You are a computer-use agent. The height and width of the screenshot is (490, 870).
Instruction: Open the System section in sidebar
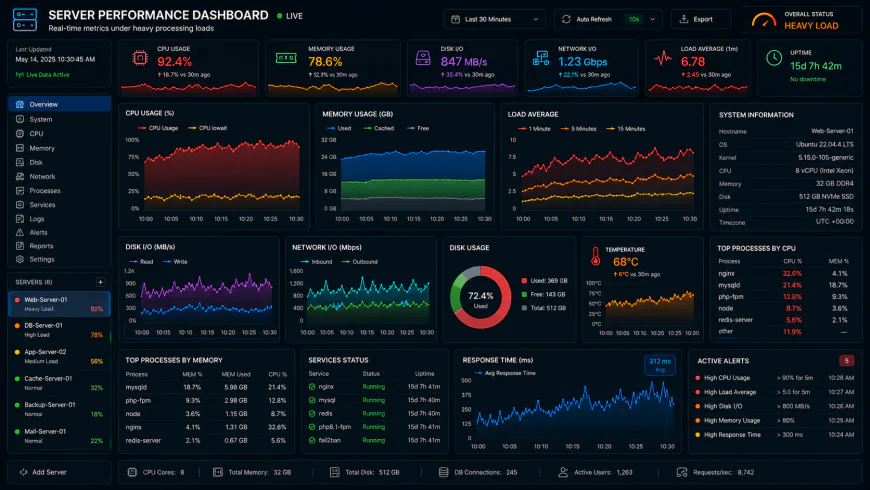point(59,119)
